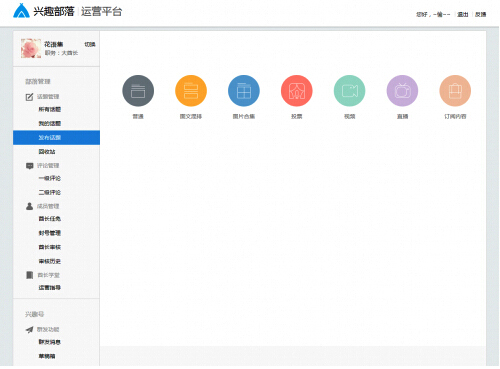Screen dimensions: 500x369
Task: Open the blue 图片合集 gallery icon
Action: coord(244,91)
